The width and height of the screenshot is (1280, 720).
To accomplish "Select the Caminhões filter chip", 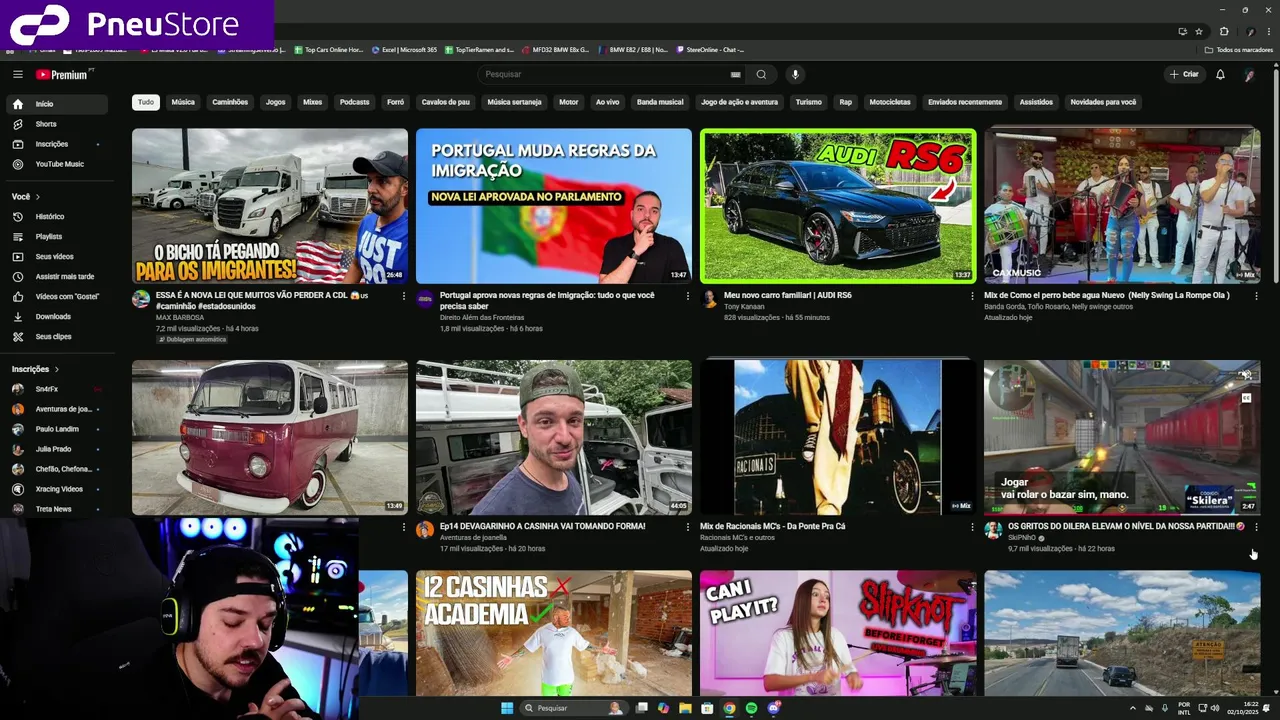I will click(230, 102).
